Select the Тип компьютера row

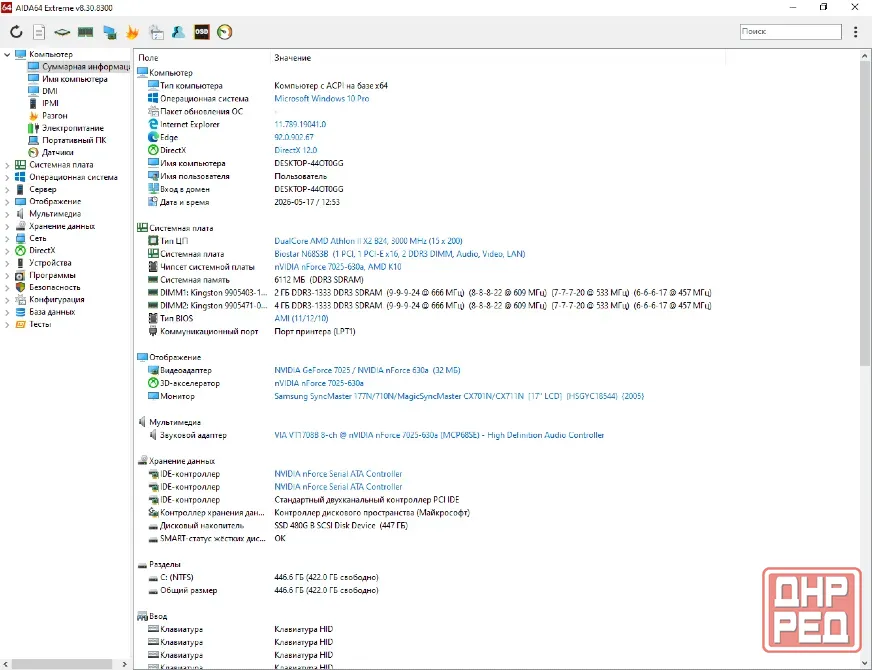(x=267, y=86)
